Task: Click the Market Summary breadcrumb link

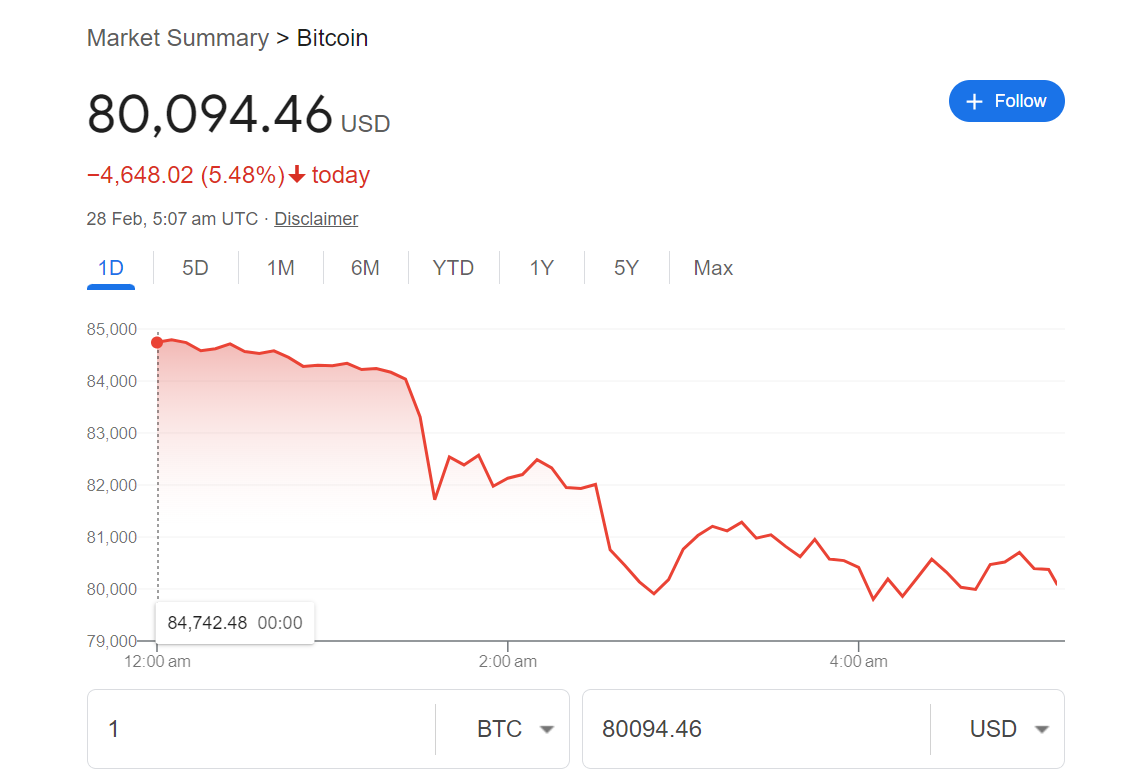Action: [178, 38]
